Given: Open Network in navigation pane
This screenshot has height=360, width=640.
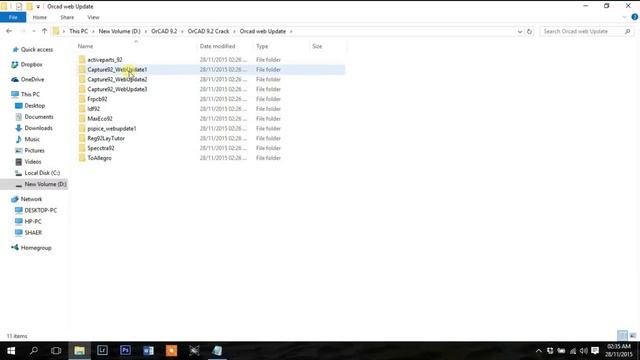Looking at the screenshot, I should coord(31,199).
